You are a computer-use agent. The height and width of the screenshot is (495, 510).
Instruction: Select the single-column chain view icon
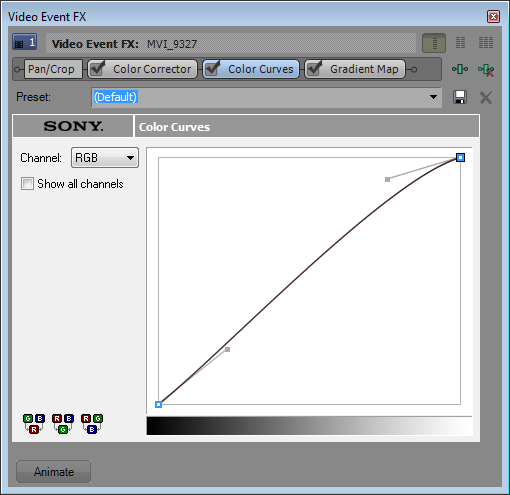click(434, 43)
